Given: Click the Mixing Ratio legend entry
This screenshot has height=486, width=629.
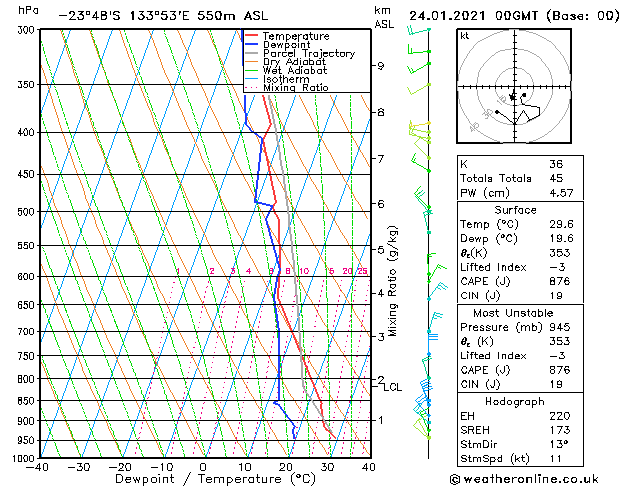Looking at the screenshot, I should point(295,88).
